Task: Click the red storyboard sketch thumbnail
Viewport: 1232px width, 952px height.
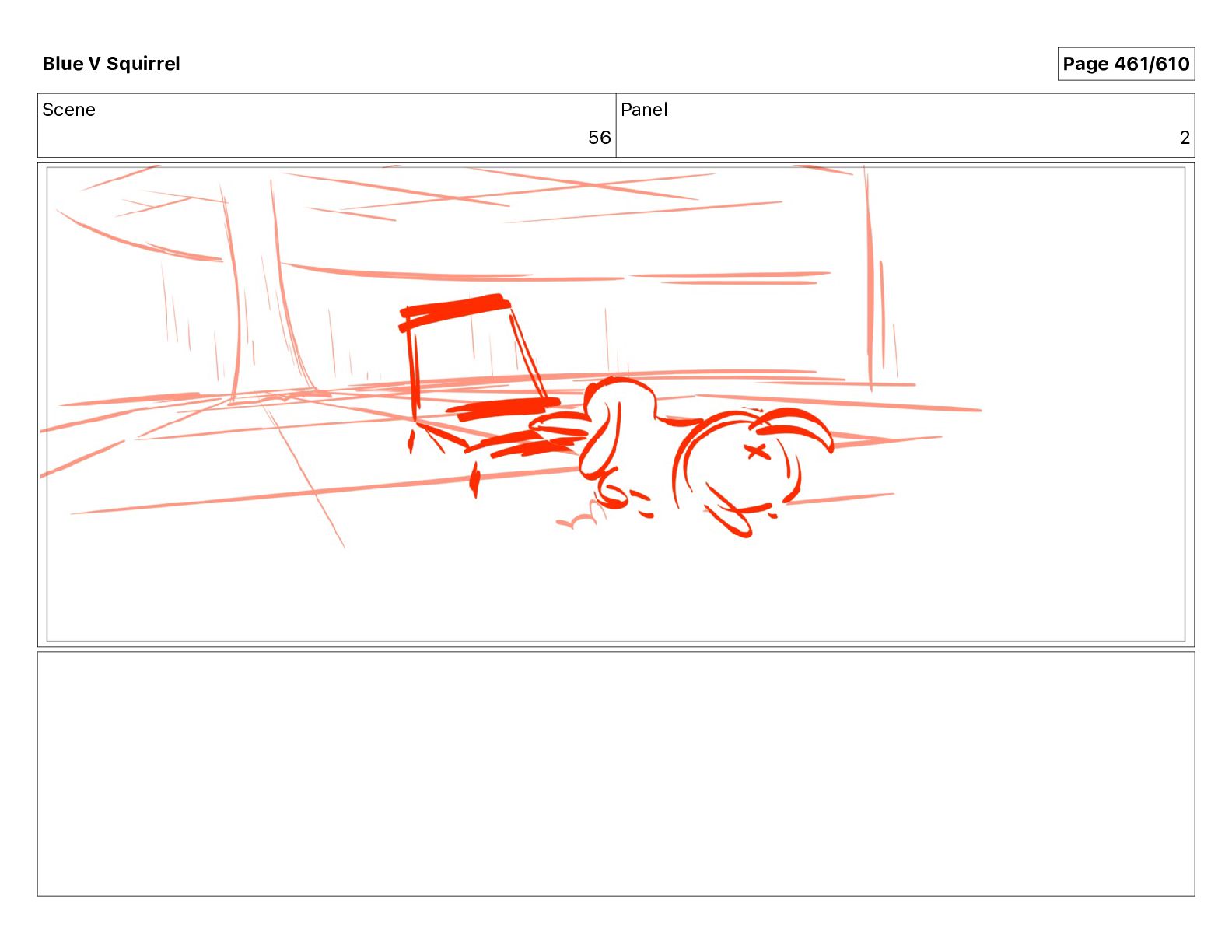Action: pyautogui.click(x=616, y=404)
